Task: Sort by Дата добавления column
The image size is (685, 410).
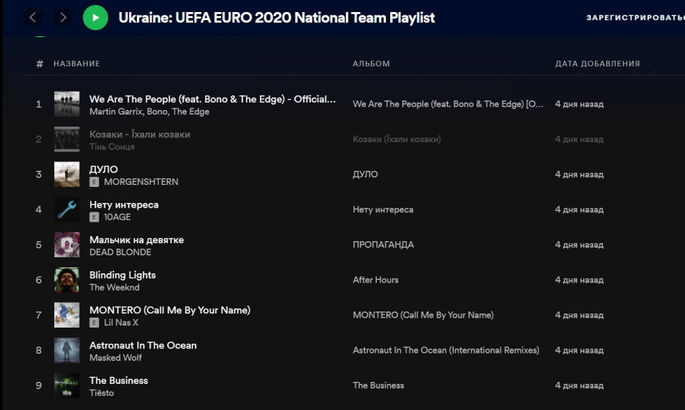Action: (x=597, y=64)
